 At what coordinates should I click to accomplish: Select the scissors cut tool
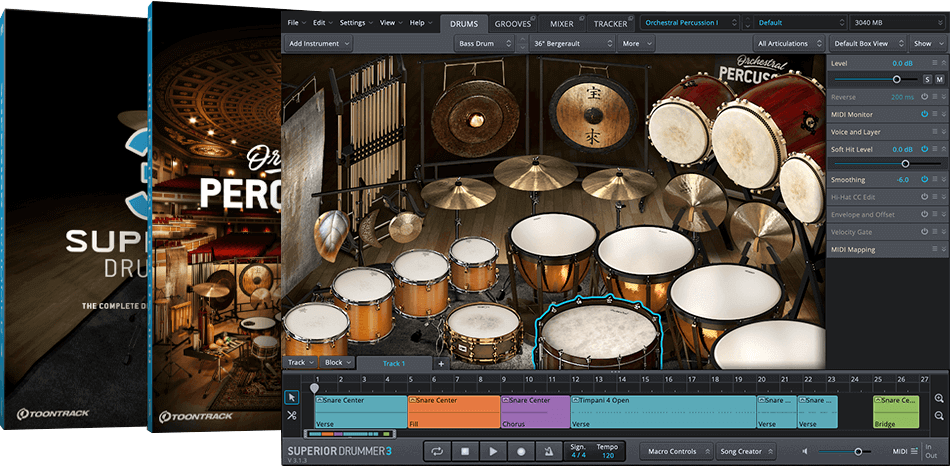(x=292, y=415)
